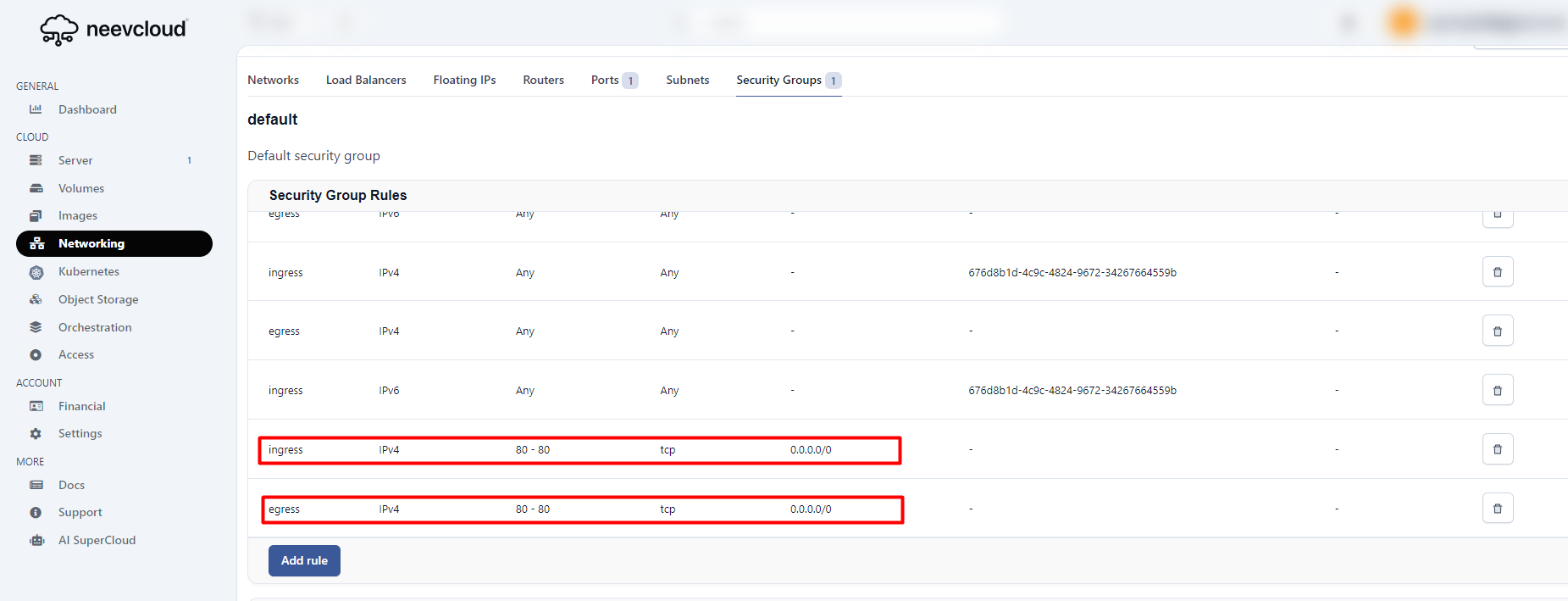Click the Dashboard chart icon in sidebar
This screenshot has height=601, width=1568.
[x=36, y=109]
